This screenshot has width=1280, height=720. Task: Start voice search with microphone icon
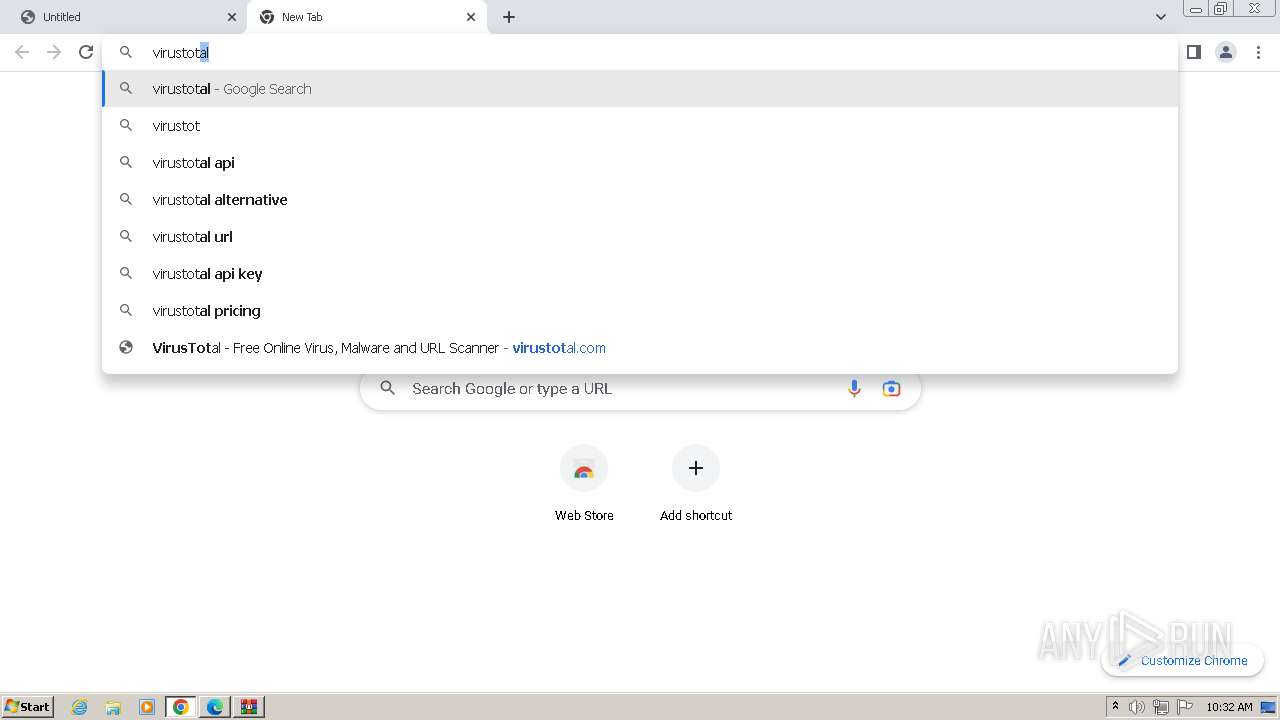tap(854, 389)
